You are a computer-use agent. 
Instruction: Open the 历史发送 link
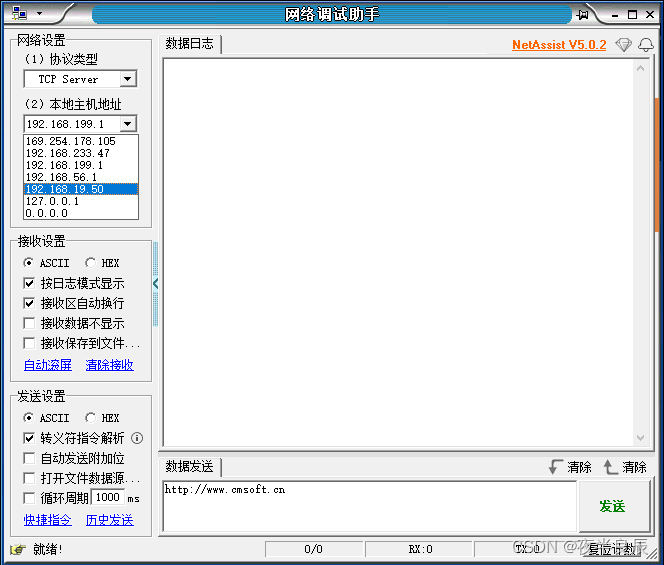110,520
